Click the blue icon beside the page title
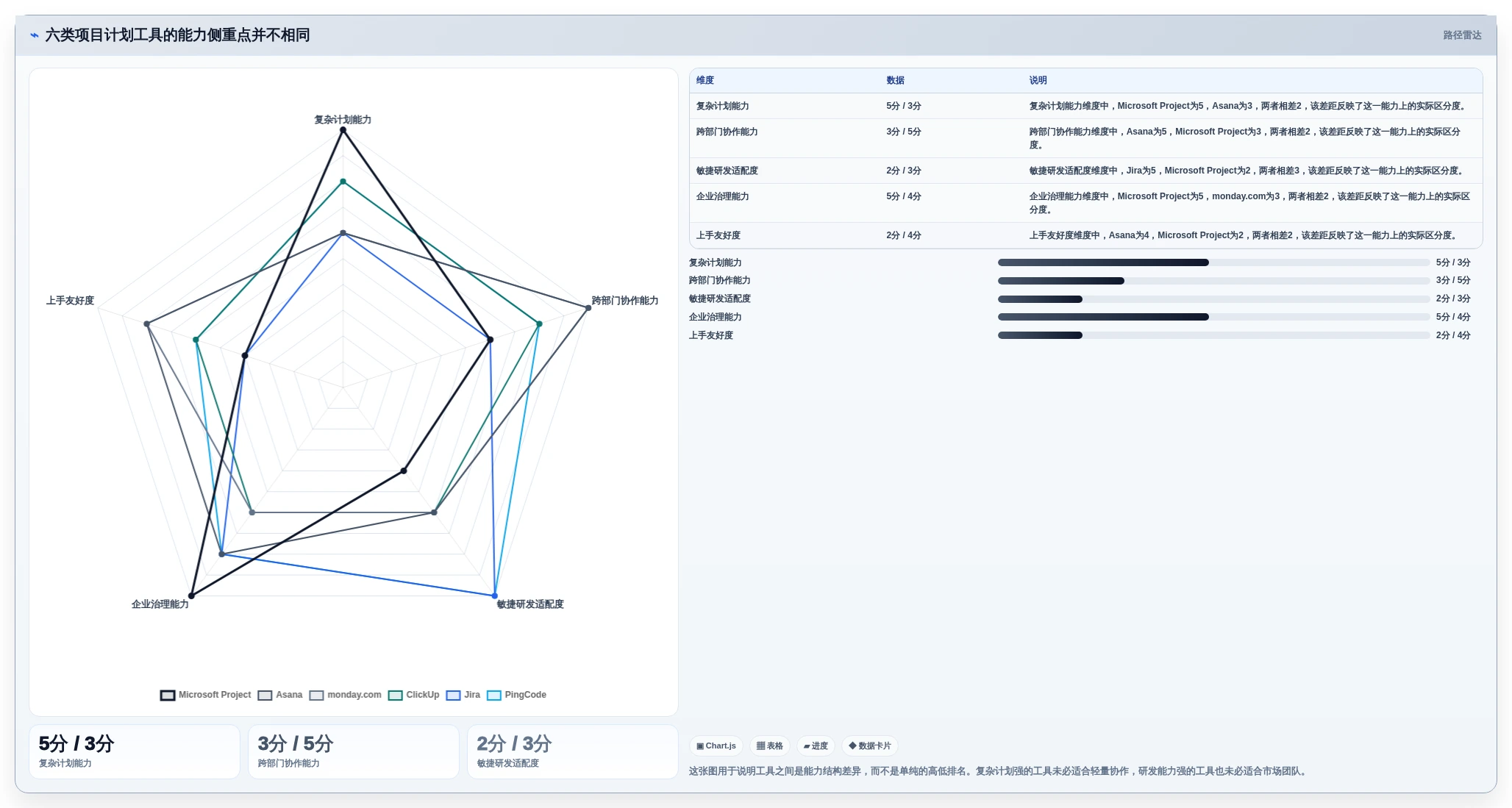This screenshot has width=1512, height=808. click(34, 35)
